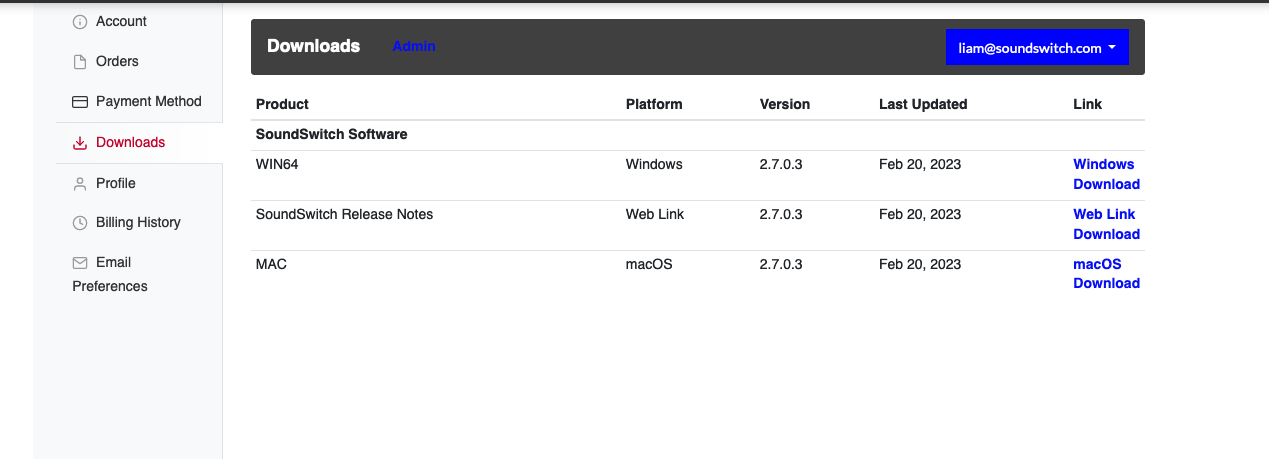Click version 2.7.0.3 in Release Notes row
This screenshot has height=459, width=1269.
(781, 214)
